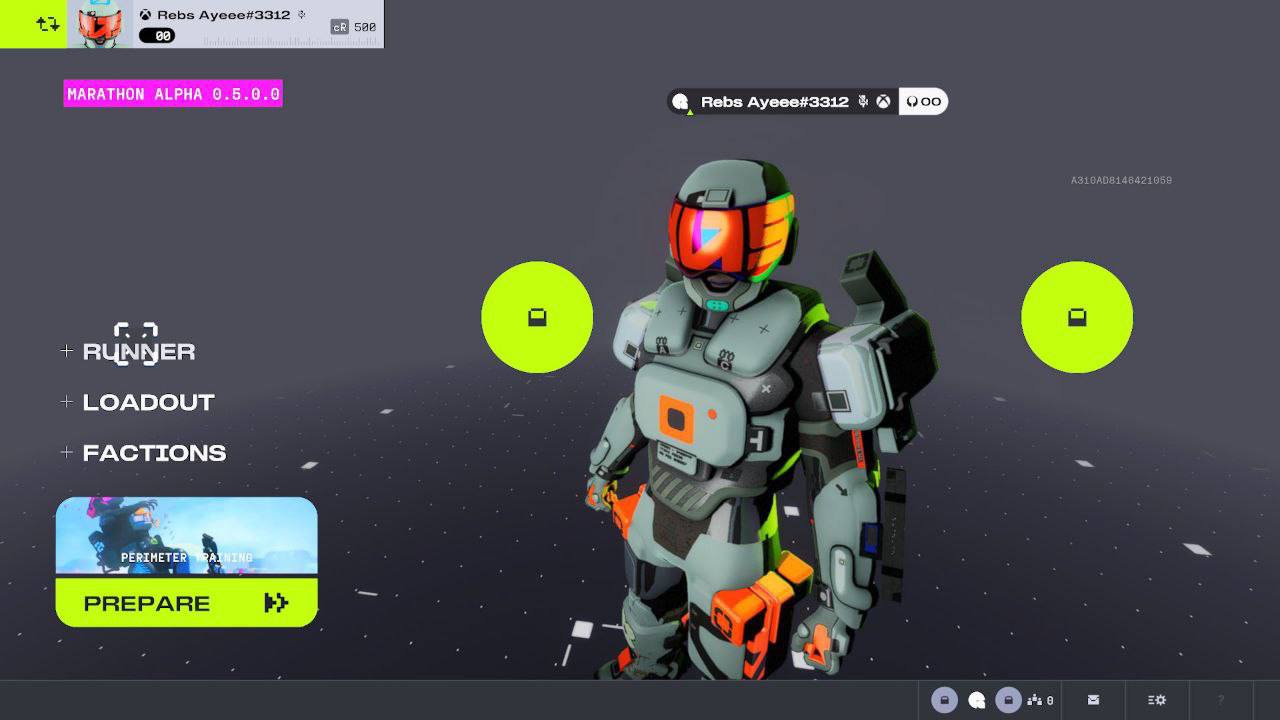Click the cR credits icon
Screen dimensions: 1280x720
pyautogui.click(x=340, y=27)
